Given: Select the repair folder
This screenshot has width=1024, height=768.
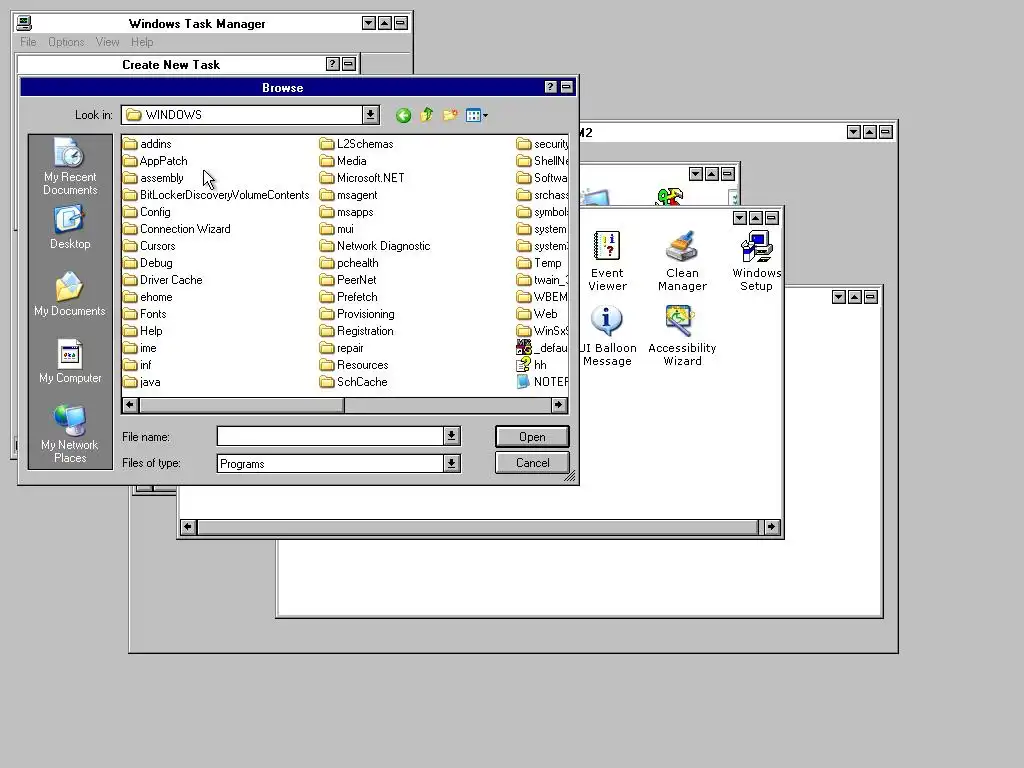Looking at the screenshot, I should coord(342,347).
